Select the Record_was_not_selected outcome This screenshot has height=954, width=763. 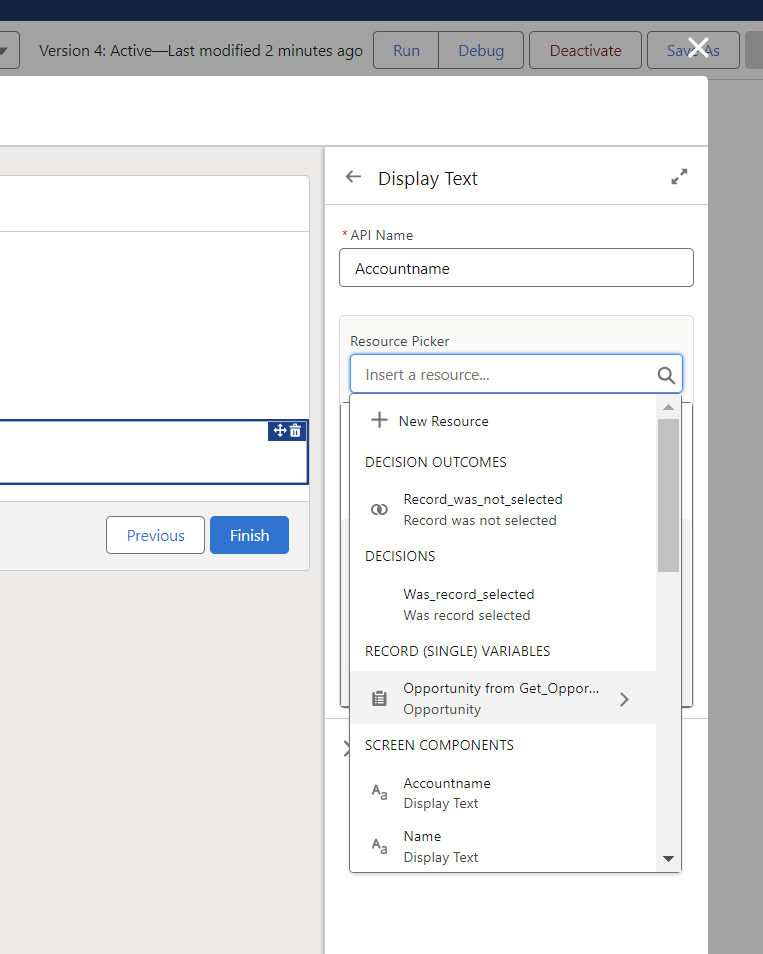pos(503,510)
